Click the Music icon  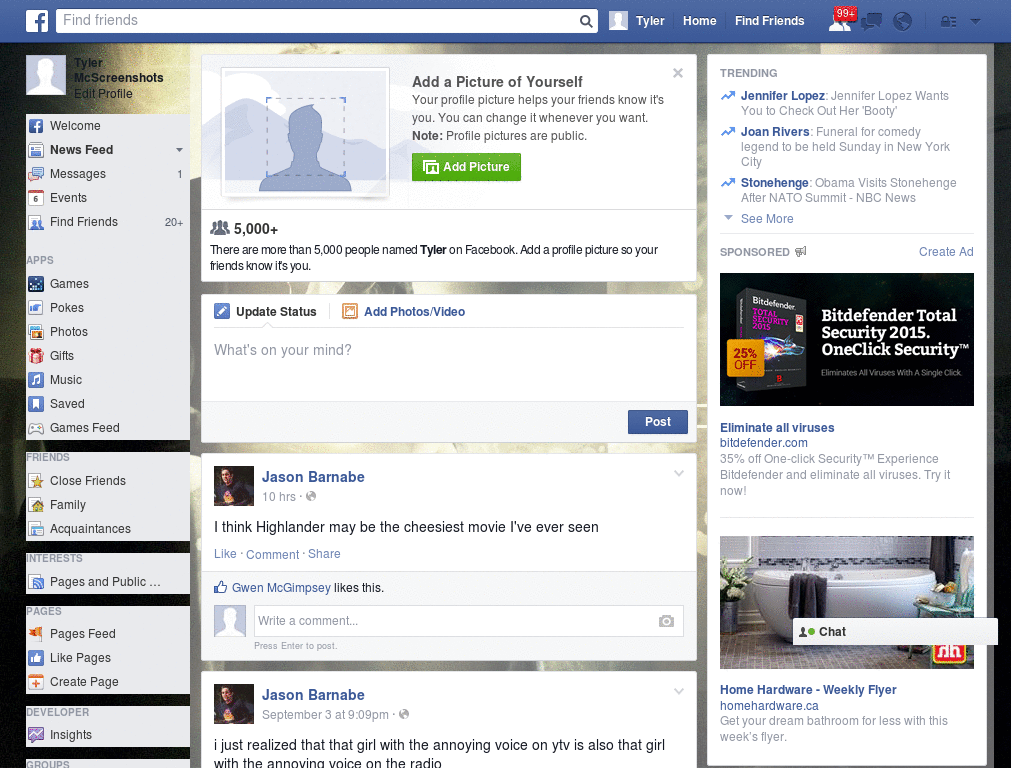[x=36, y=380]
